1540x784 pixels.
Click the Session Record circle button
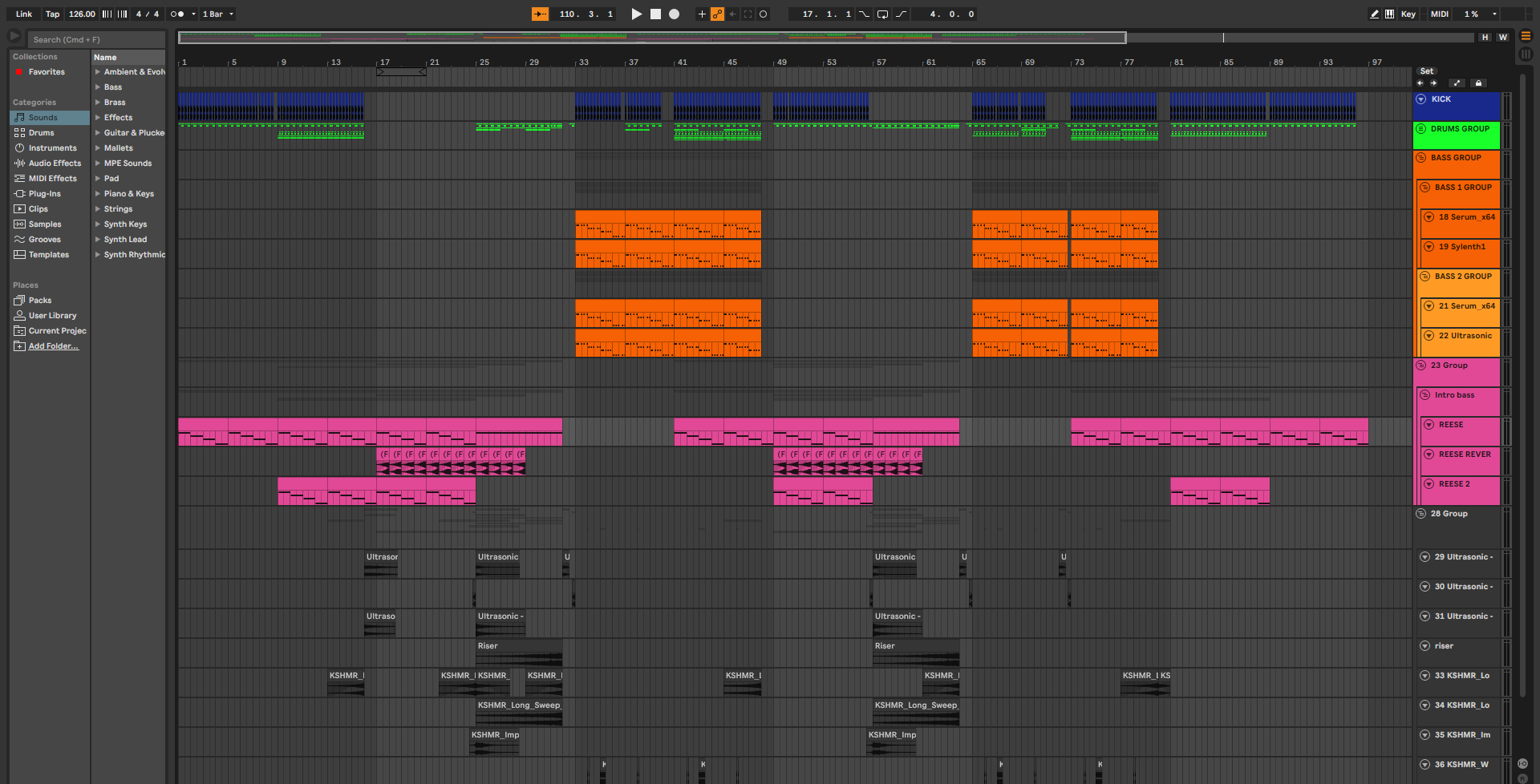[x=763, y=14]
